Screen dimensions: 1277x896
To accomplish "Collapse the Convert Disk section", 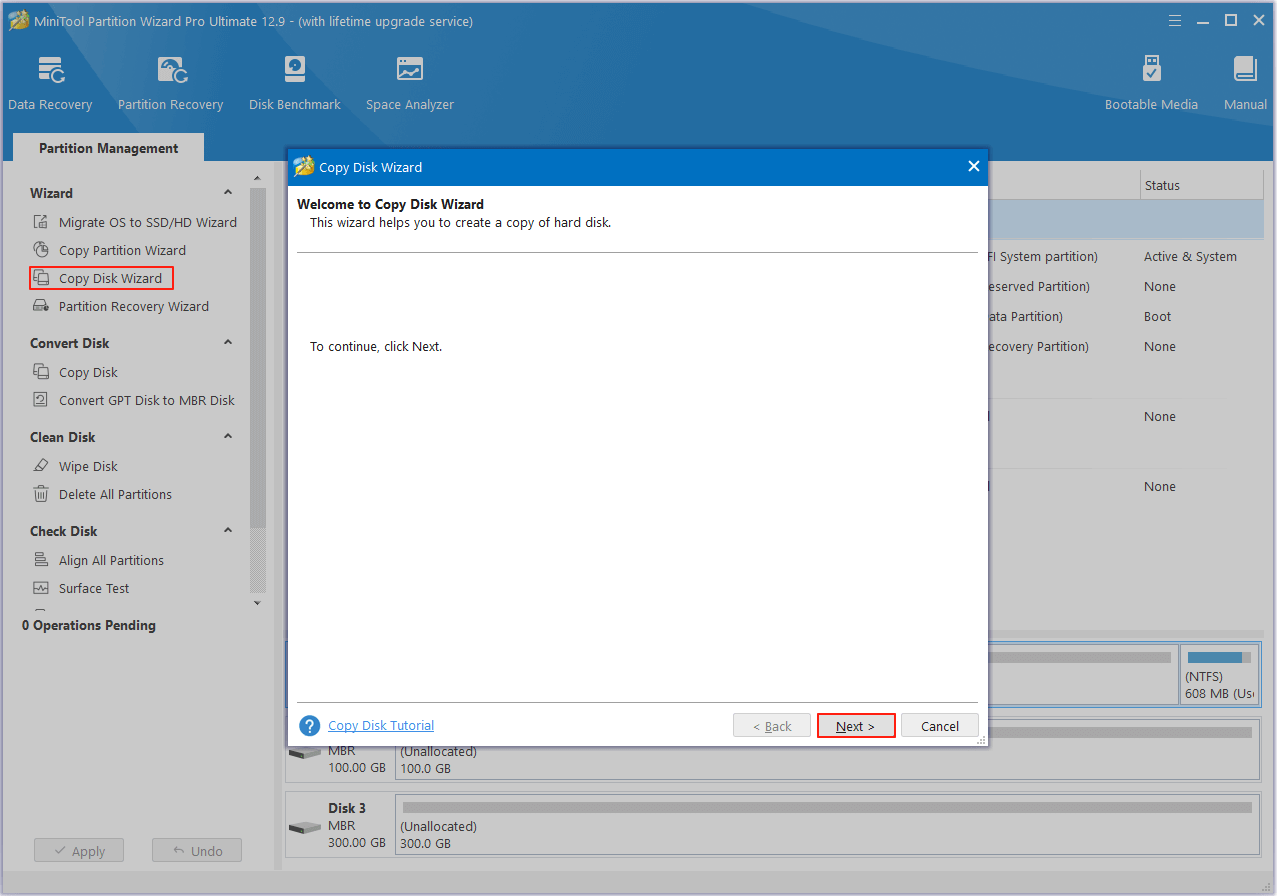I will click(228, 343).
